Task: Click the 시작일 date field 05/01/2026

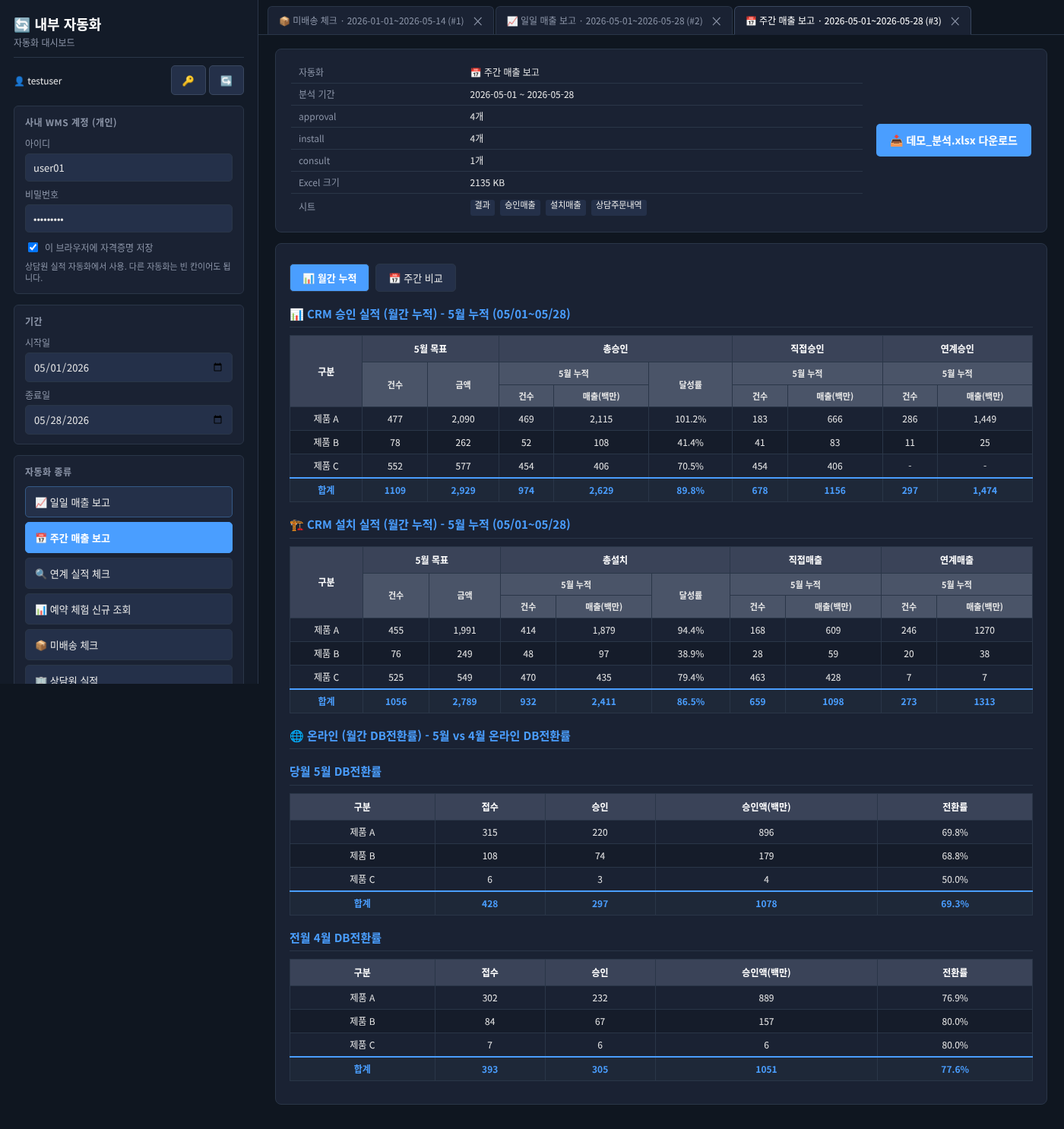Action: (x=128, y=368)
